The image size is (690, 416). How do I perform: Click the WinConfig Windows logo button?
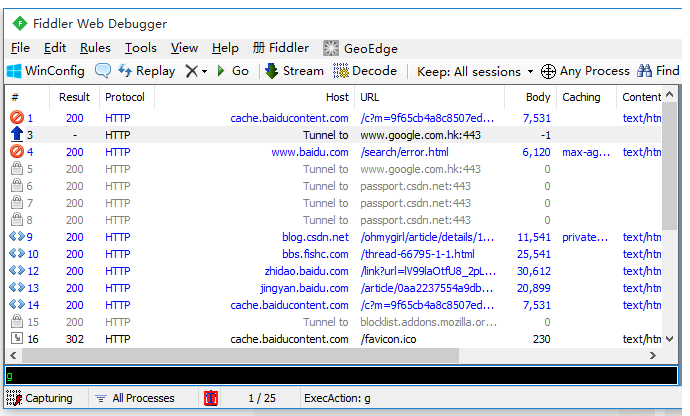tap(46, 71)
